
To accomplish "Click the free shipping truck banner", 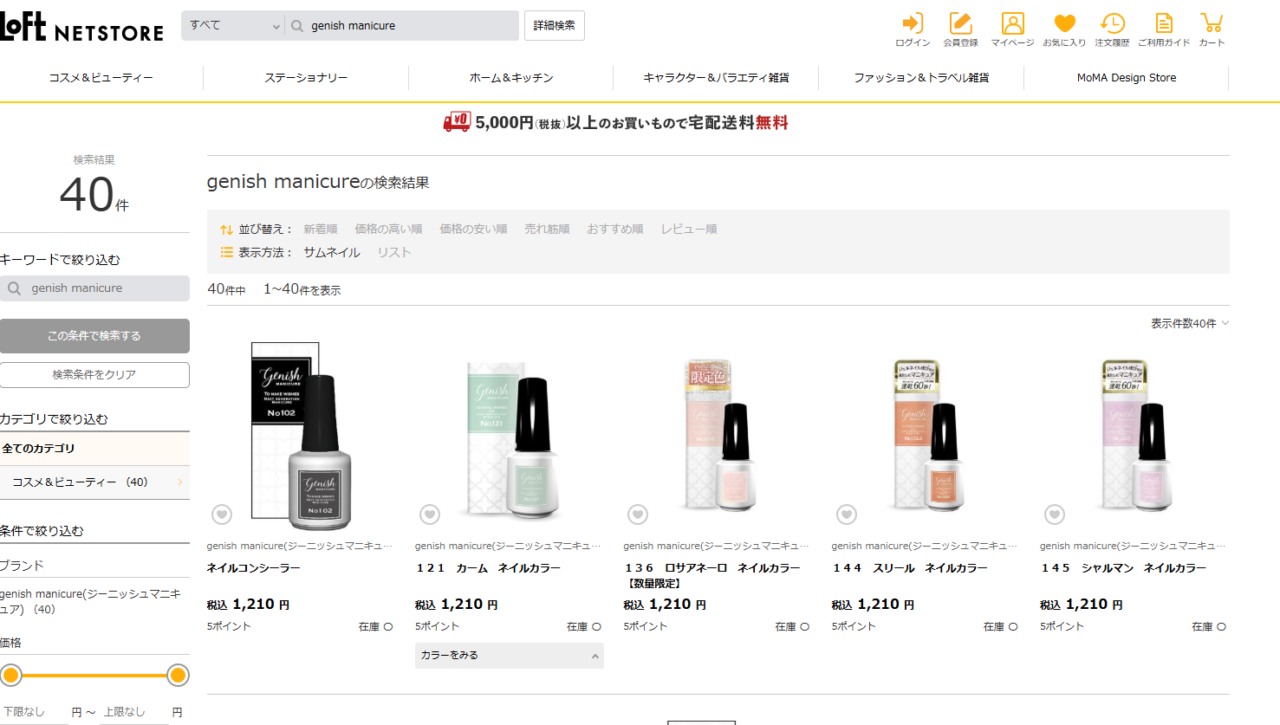I will [x=615, y=123].
